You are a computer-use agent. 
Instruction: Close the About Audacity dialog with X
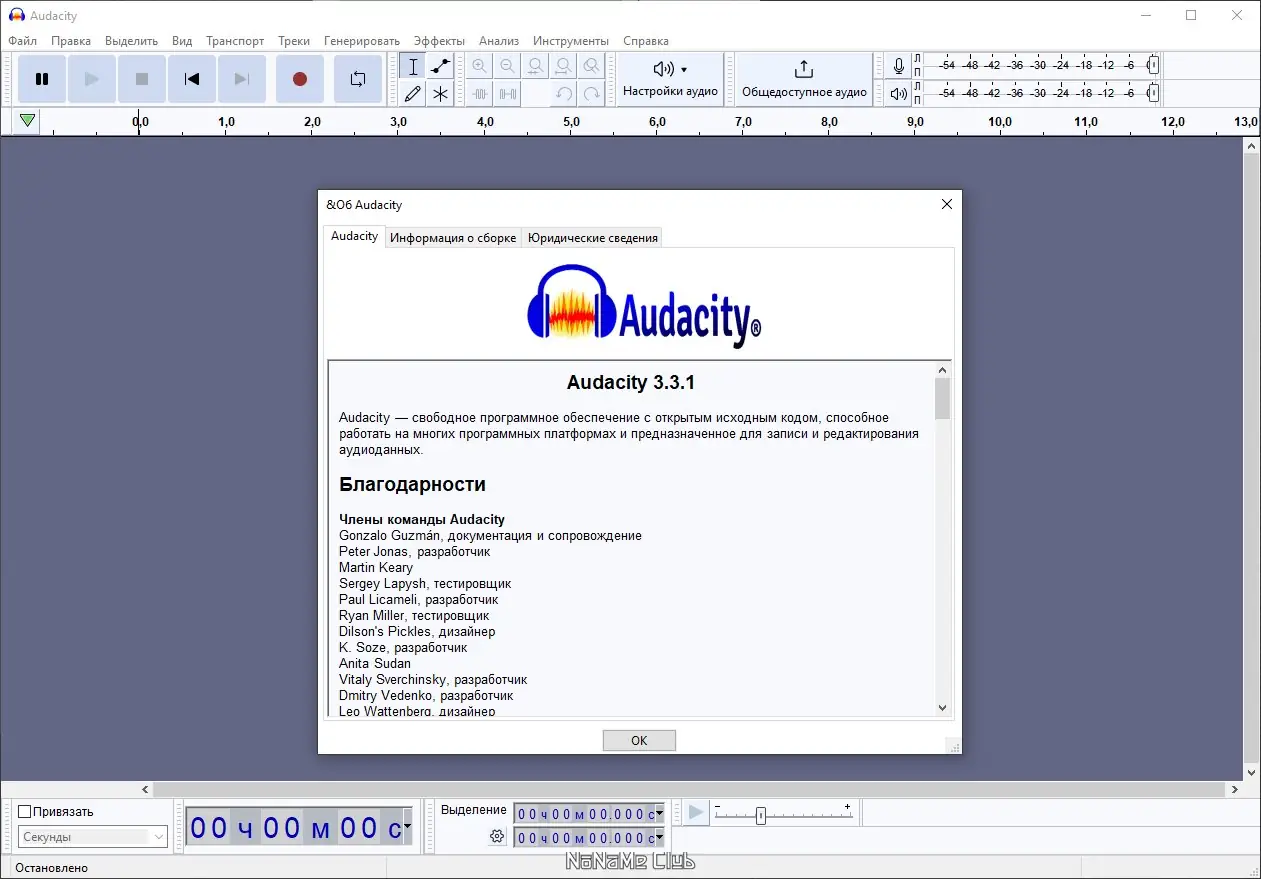click(x=946, y=204)
